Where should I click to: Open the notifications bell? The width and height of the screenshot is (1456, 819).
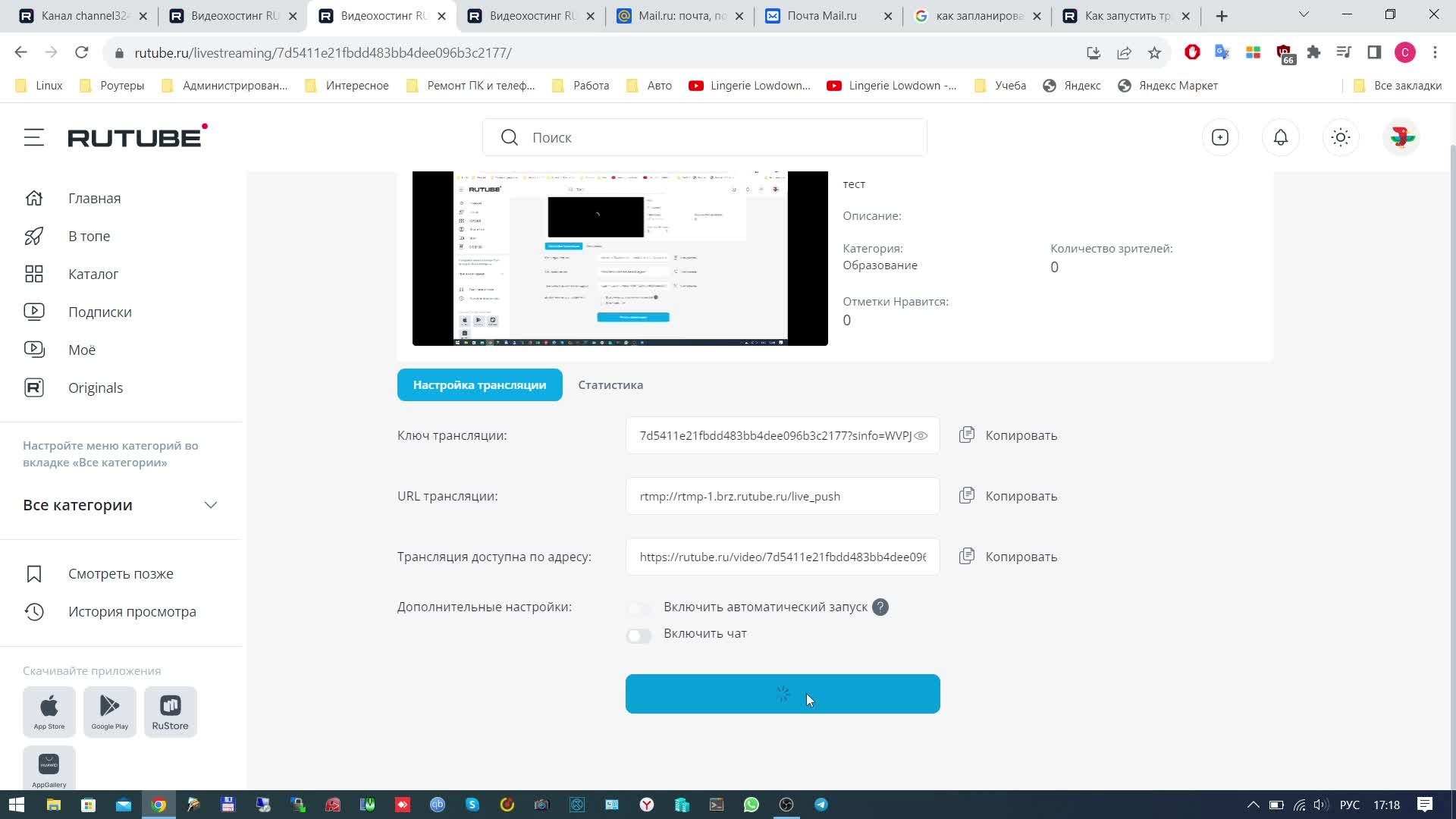tap(1280, 137)
